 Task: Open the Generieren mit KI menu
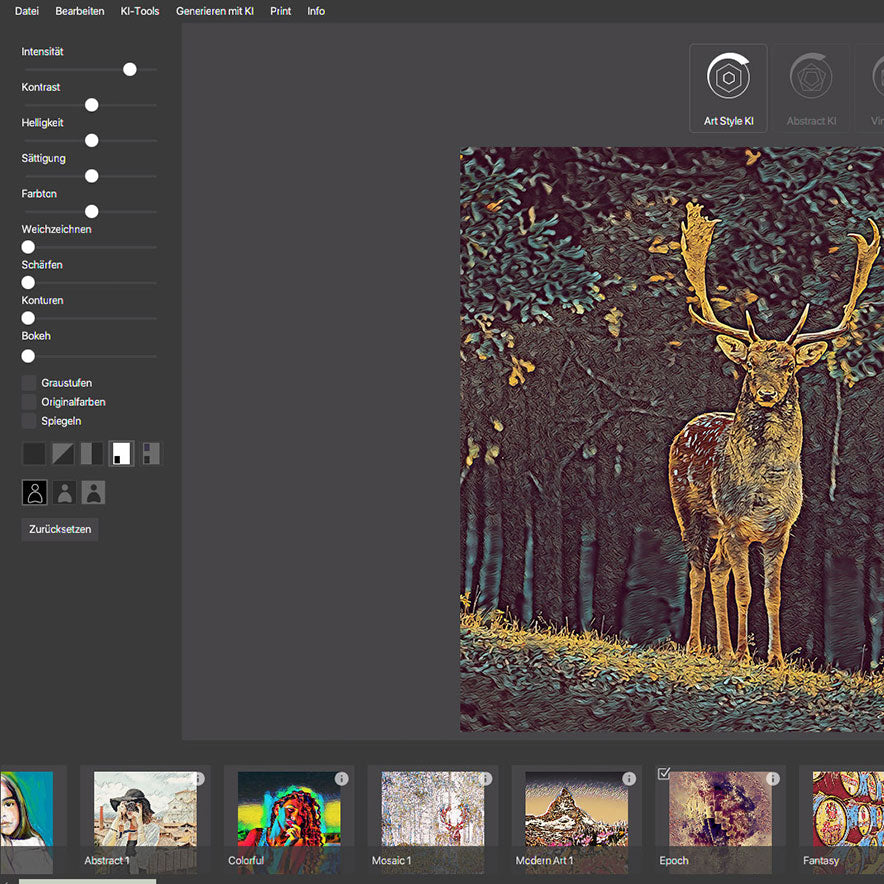pyautogui.click(x=215, y=11)
